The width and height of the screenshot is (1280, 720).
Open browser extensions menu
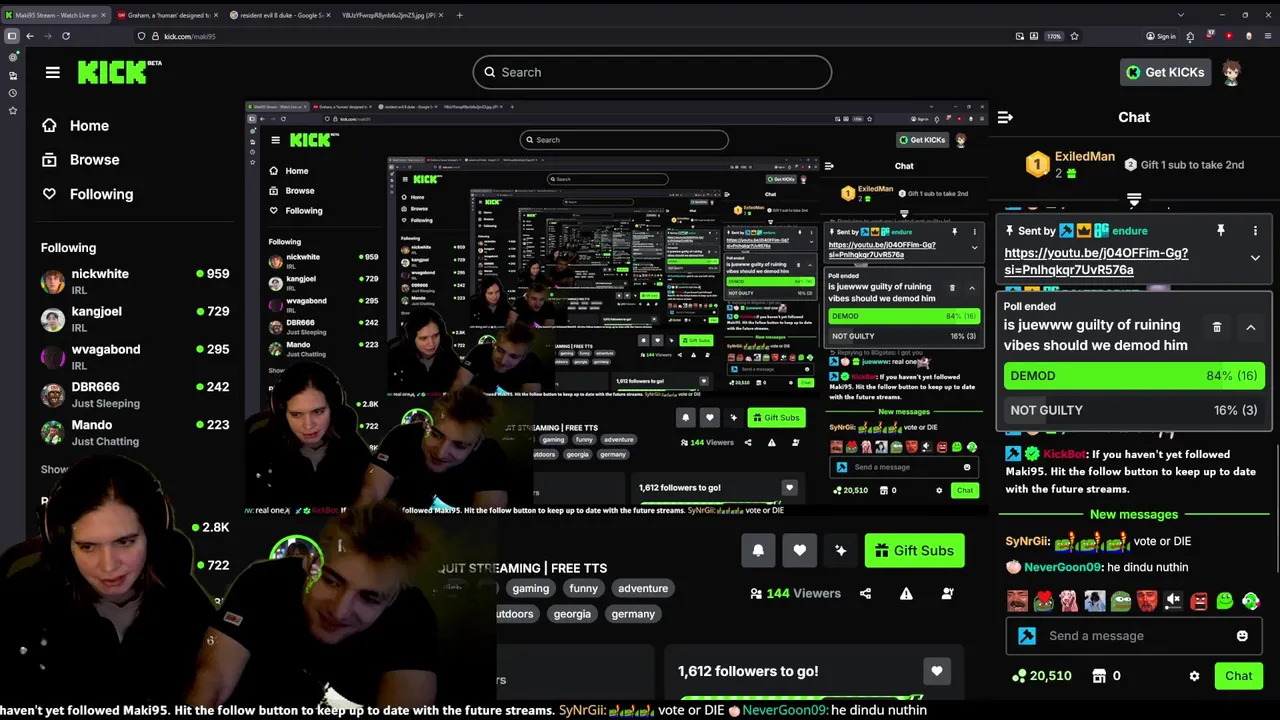coord(1190,36)
